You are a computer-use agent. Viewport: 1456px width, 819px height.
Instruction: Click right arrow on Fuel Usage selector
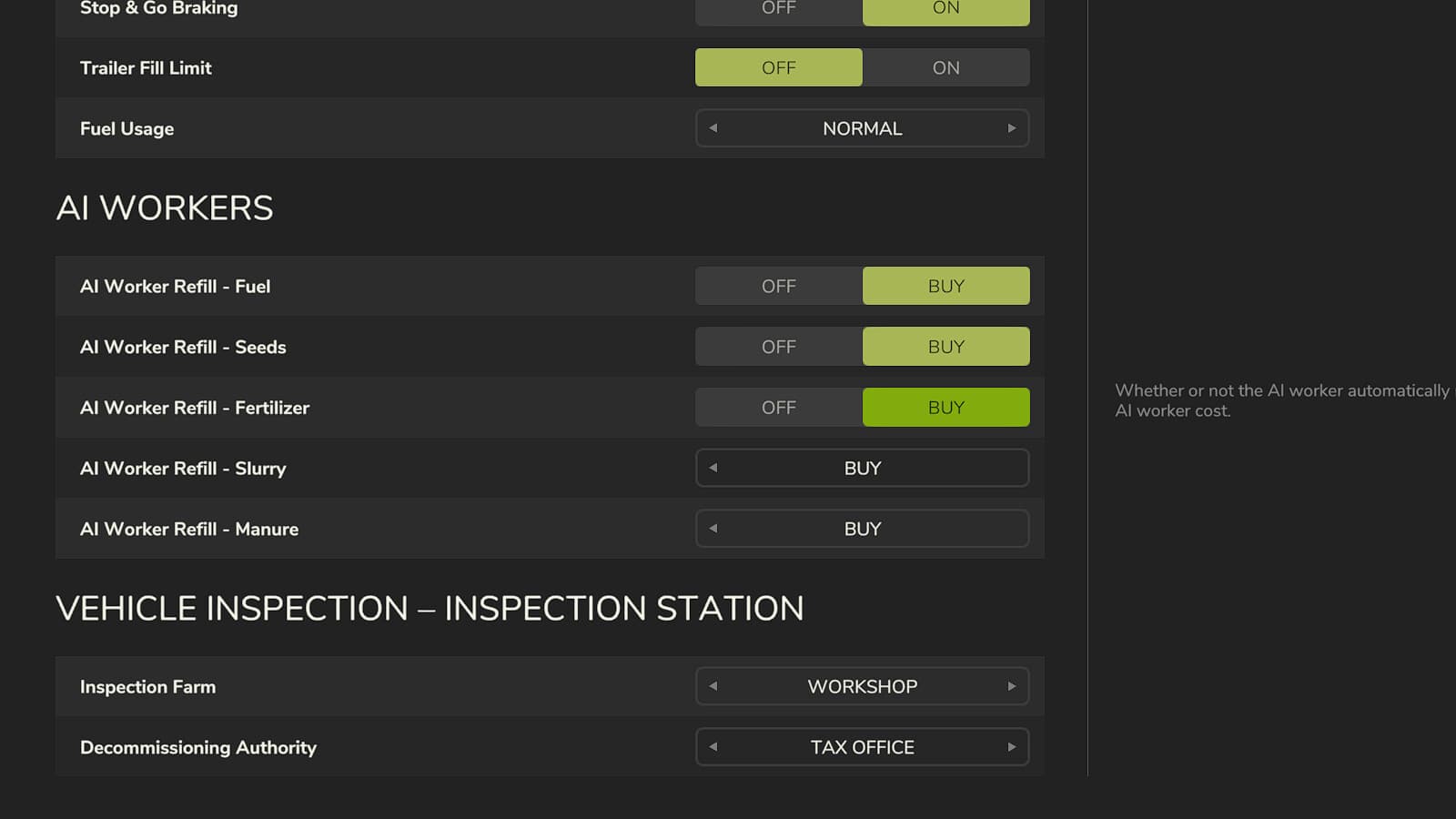pos(1011,128)
